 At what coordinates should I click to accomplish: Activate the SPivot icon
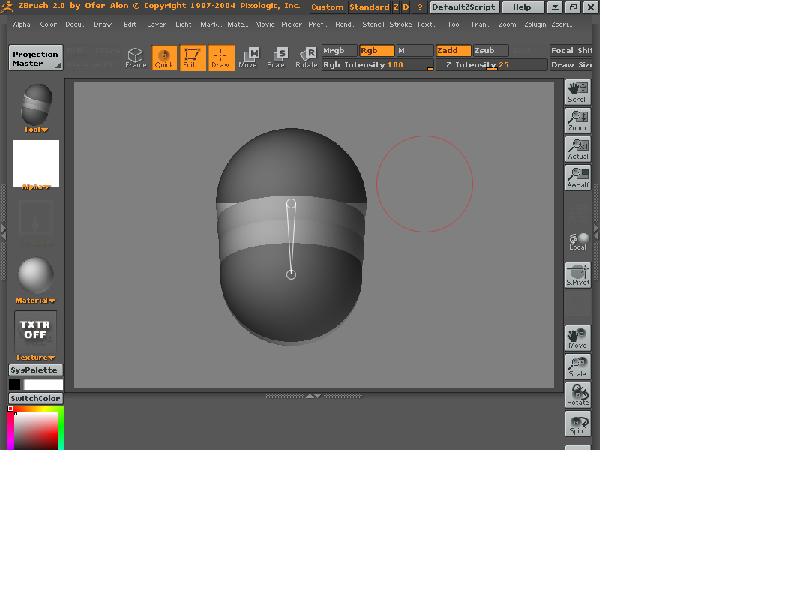pyautogui.click(x=576, y=275)
